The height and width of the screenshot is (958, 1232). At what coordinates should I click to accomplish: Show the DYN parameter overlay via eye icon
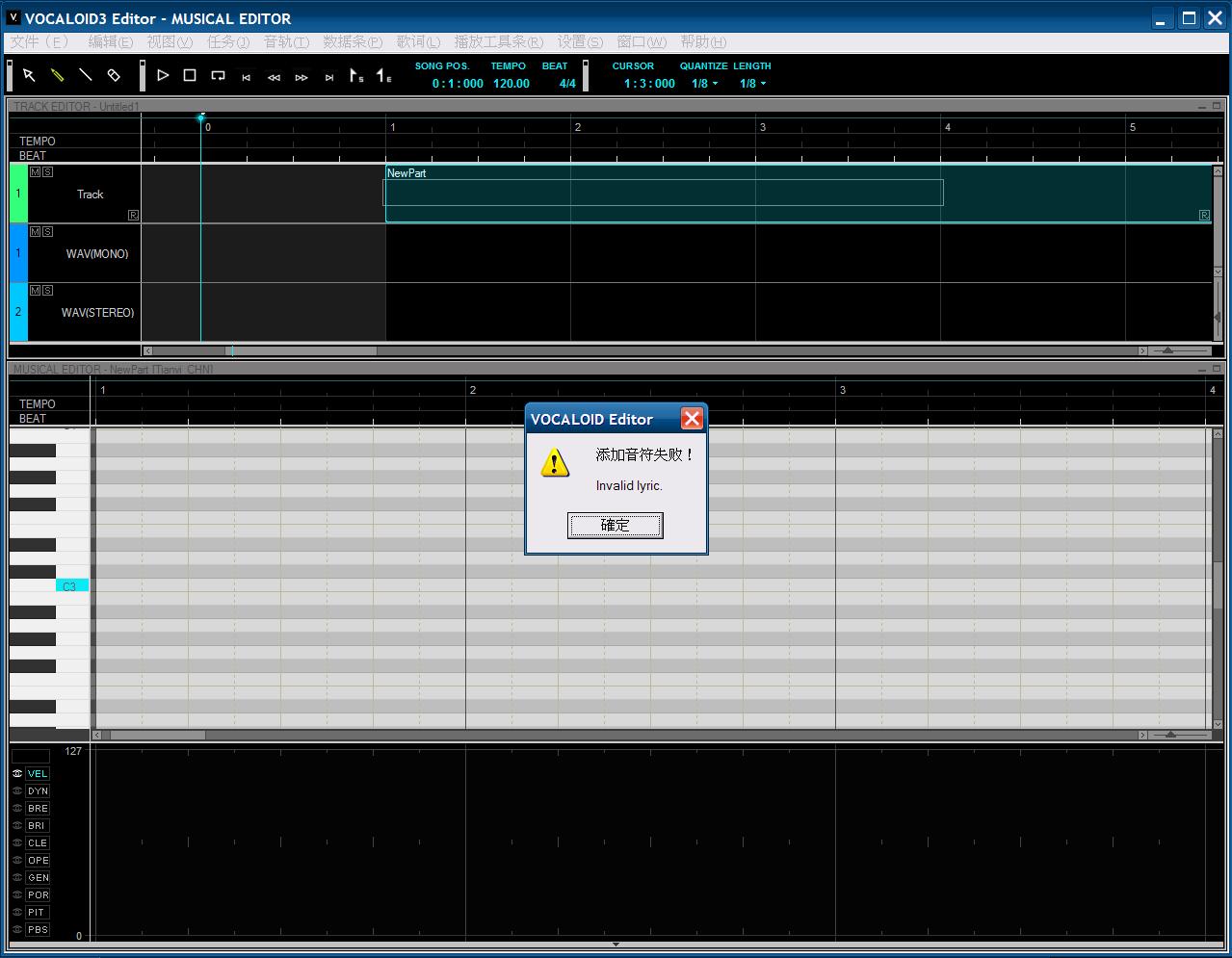point(17,791)
